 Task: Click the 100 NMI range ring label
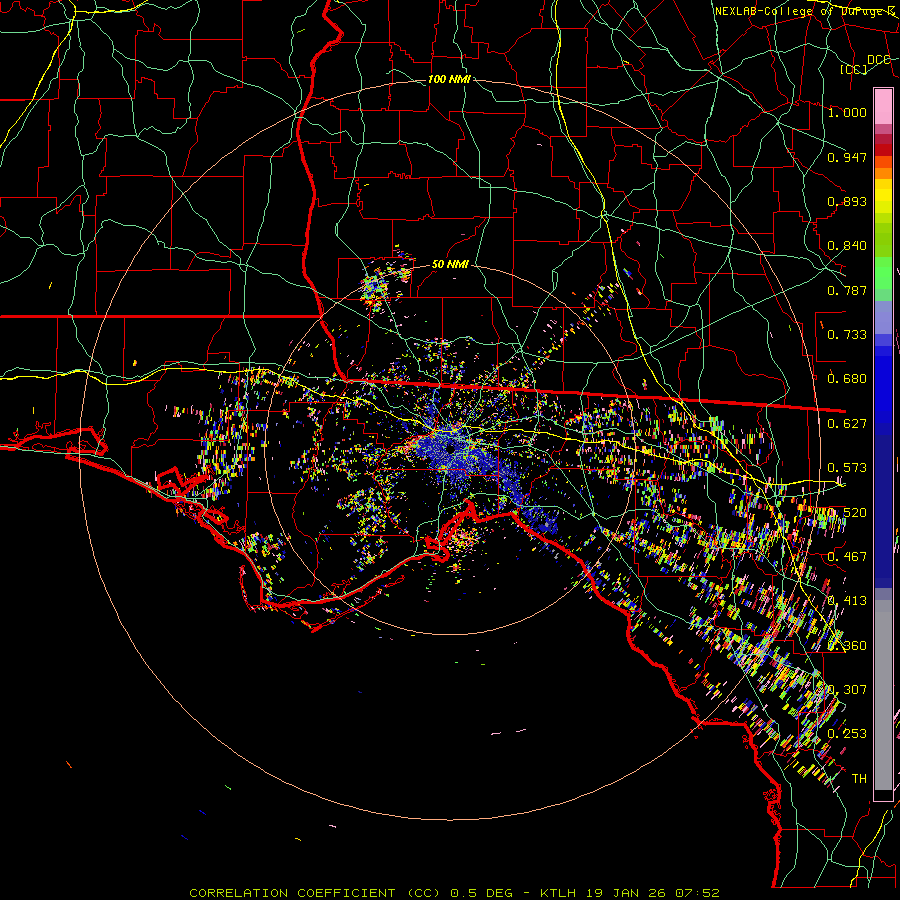point(449,79)
